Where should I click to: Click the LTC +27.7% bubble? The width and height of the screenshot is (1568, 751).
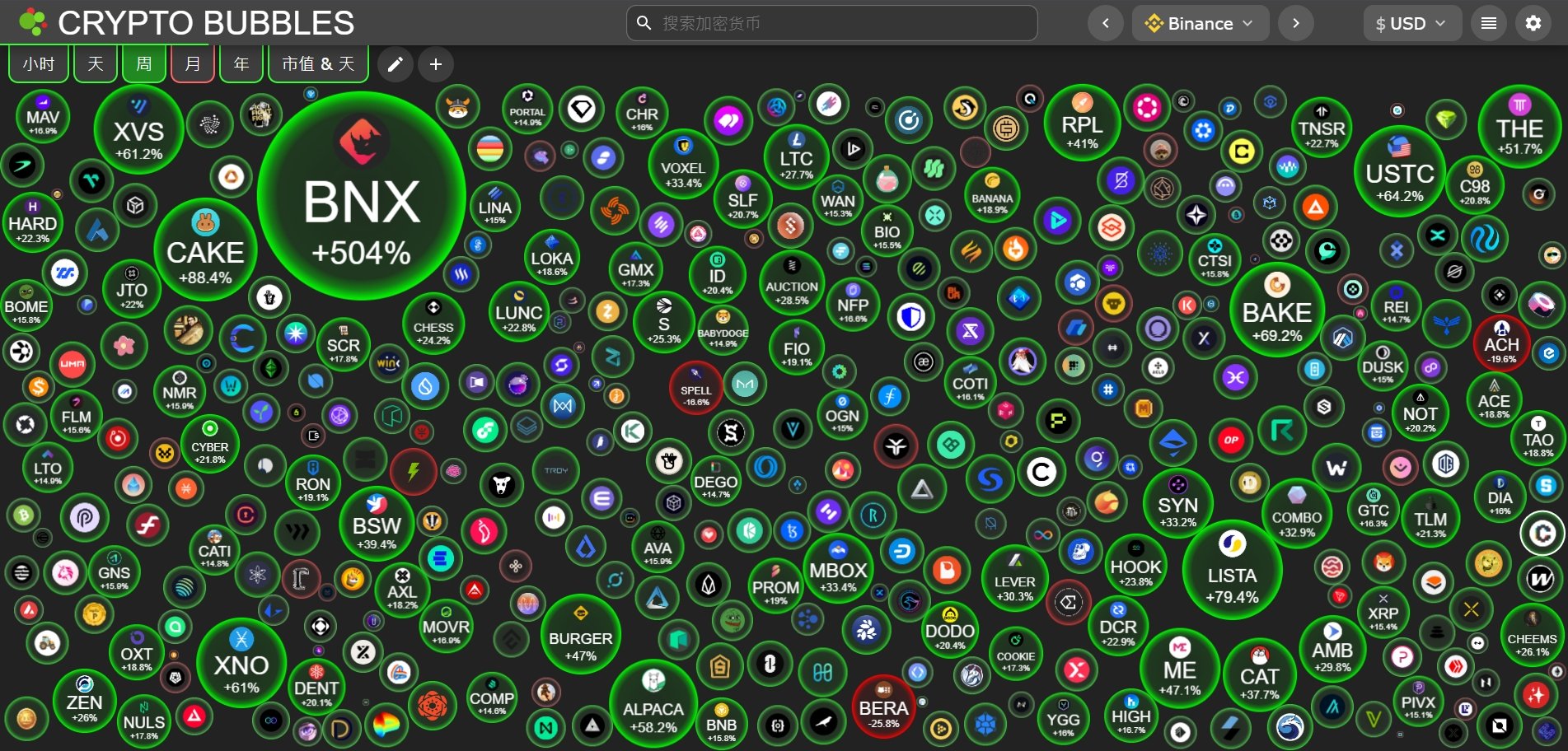[x=797, y=157]
